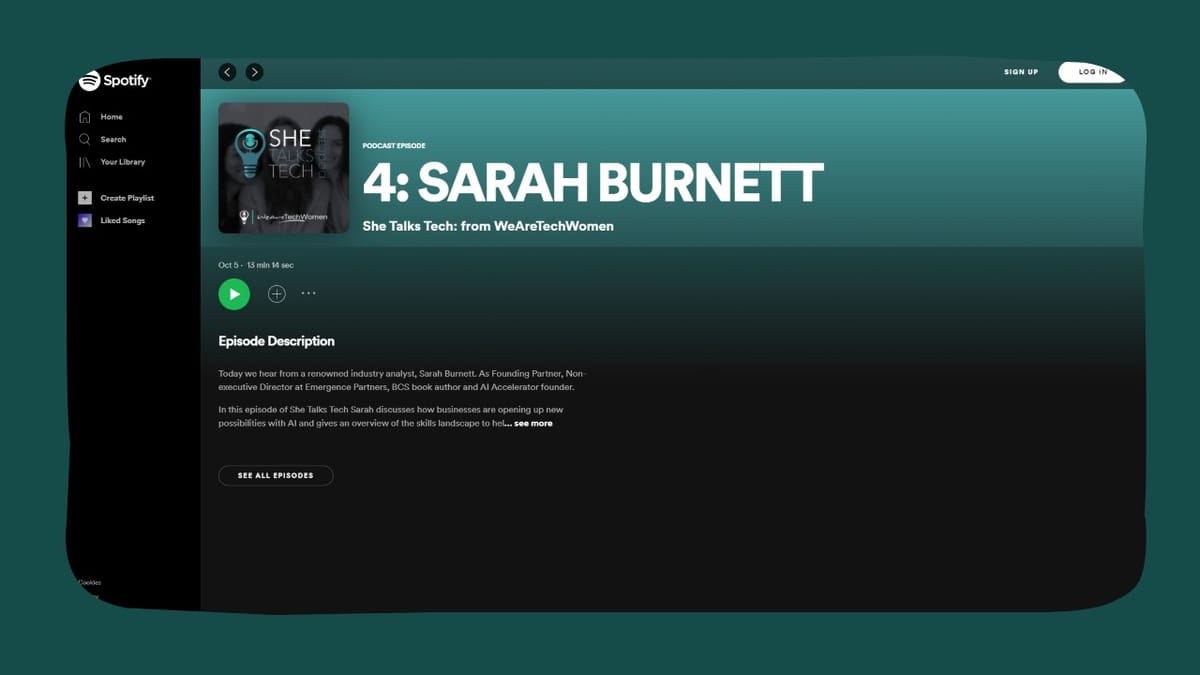Click the Sign Up link
The width and height of the screenshot is (1200, 675).
click(x=1021, y=72)
